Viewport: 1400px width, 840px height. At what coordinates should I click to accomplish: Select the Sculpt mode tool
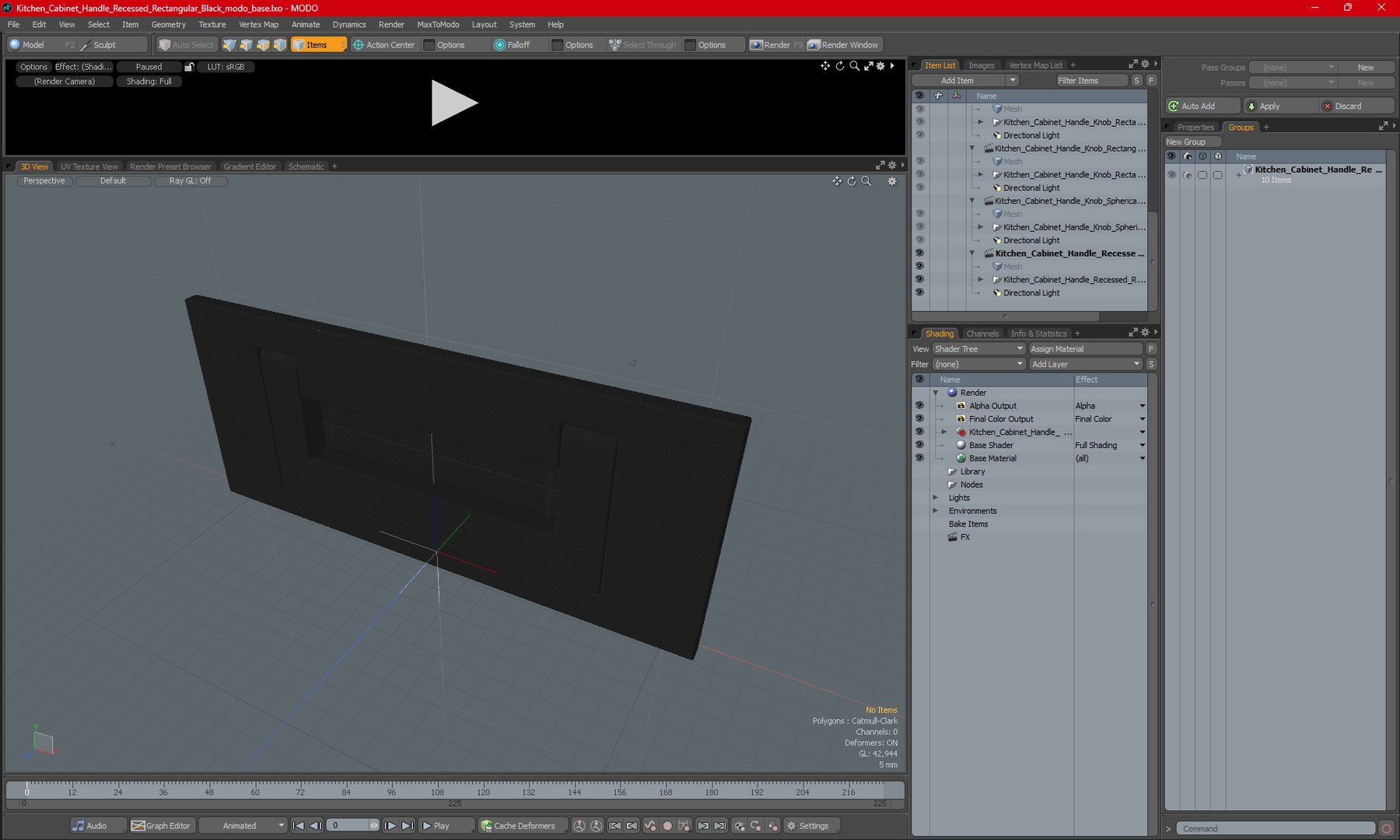103,45
